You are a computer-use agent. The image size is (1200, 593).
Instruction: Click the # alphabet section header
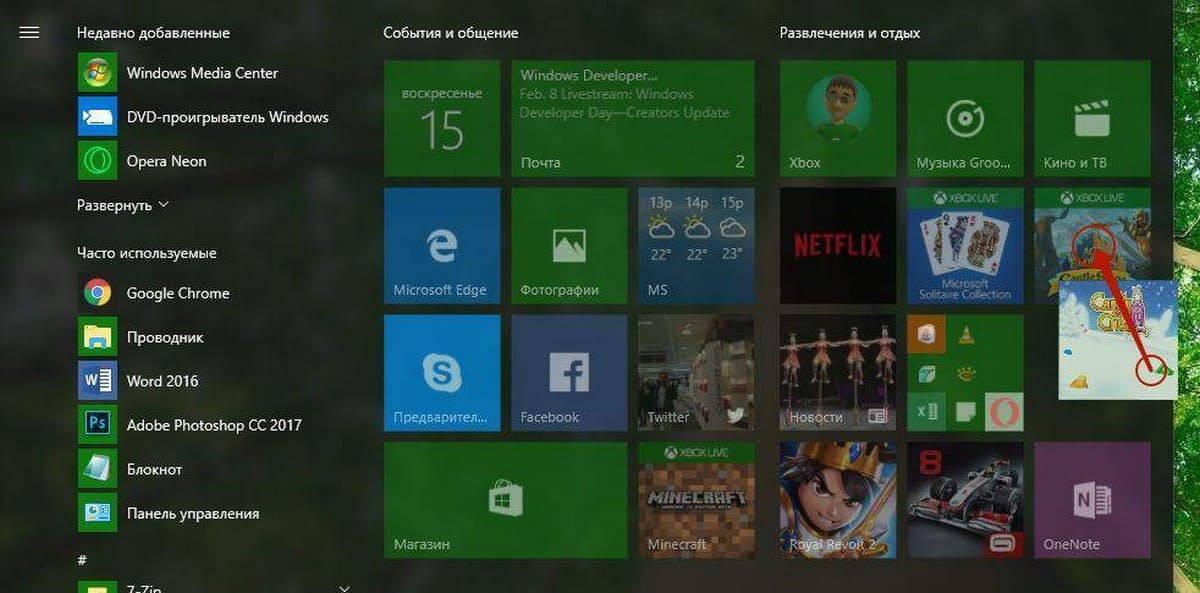(x=81, y=558)
